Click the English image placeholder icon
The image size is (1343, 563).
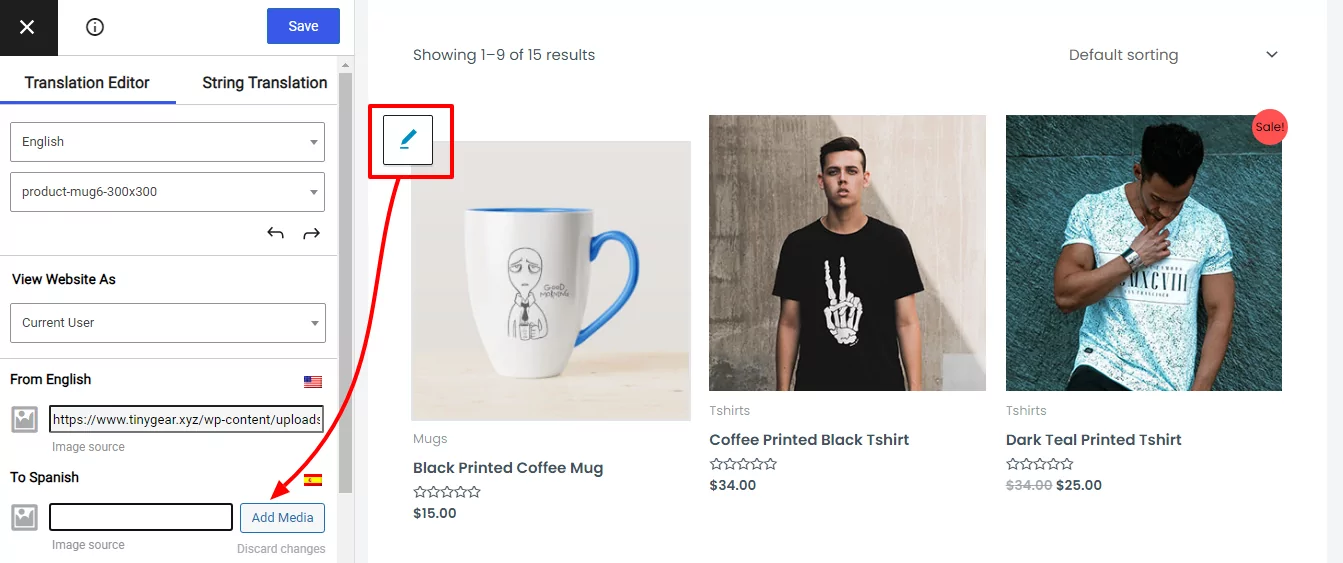pyautogui.click(x=25, y=419)
